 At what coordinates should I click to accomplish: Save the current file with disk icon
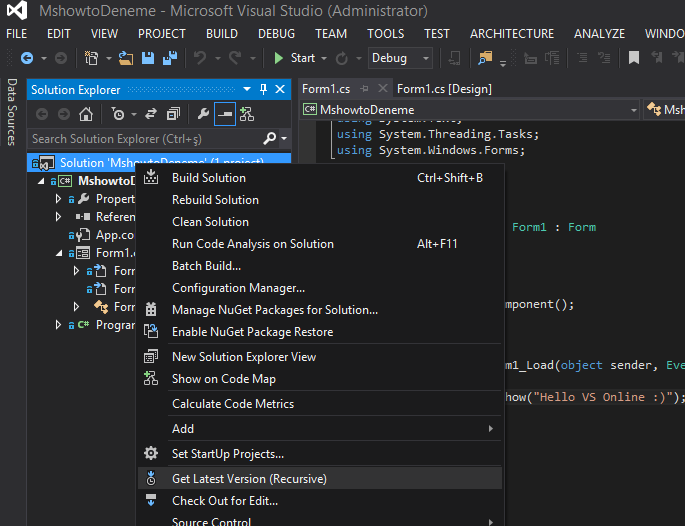[148, 58]
